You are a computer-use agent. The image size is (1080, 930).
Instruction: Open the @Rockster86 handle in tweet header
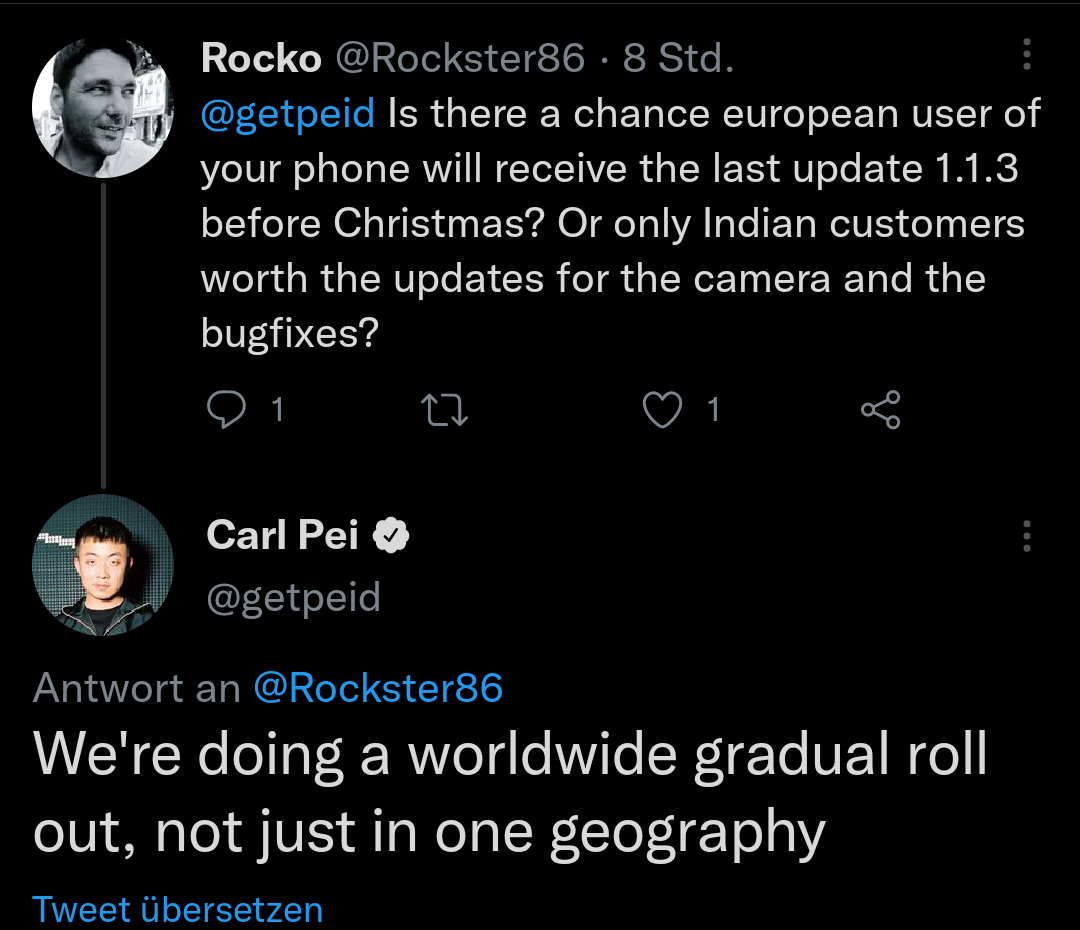(459, 59)
